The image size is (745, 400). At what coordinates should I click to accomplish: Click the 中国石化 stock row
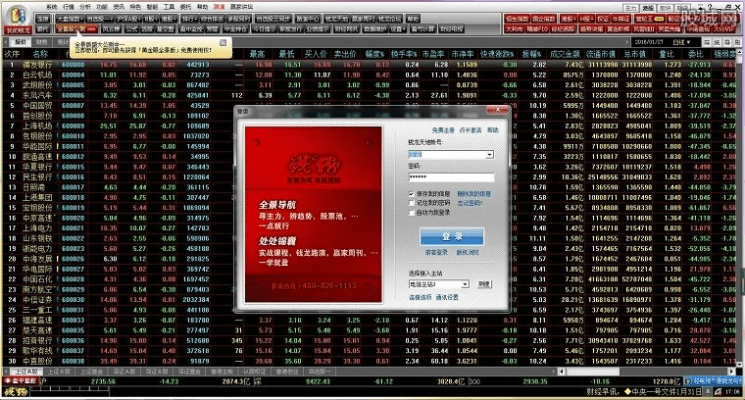[x=371, y=279]
